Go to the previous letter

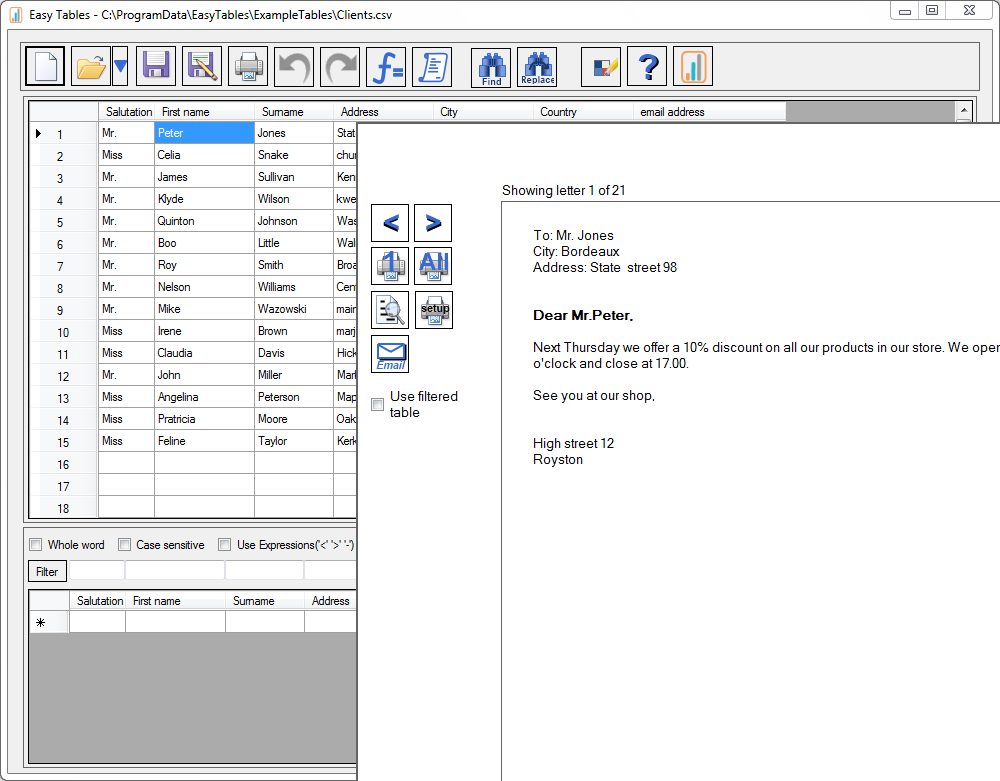(390, 223)
